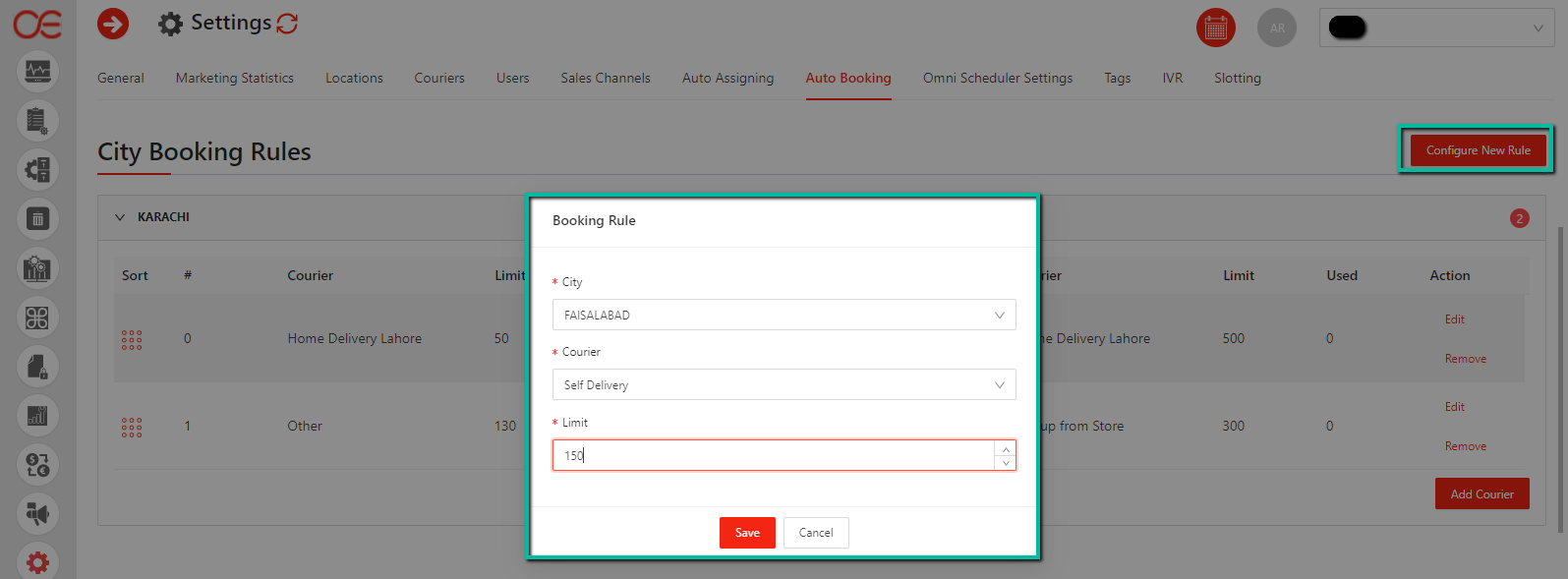Open the megaphone marketing sidebar icon
This screenshot has width=1568, height=579.
click(x=37, y=513)
